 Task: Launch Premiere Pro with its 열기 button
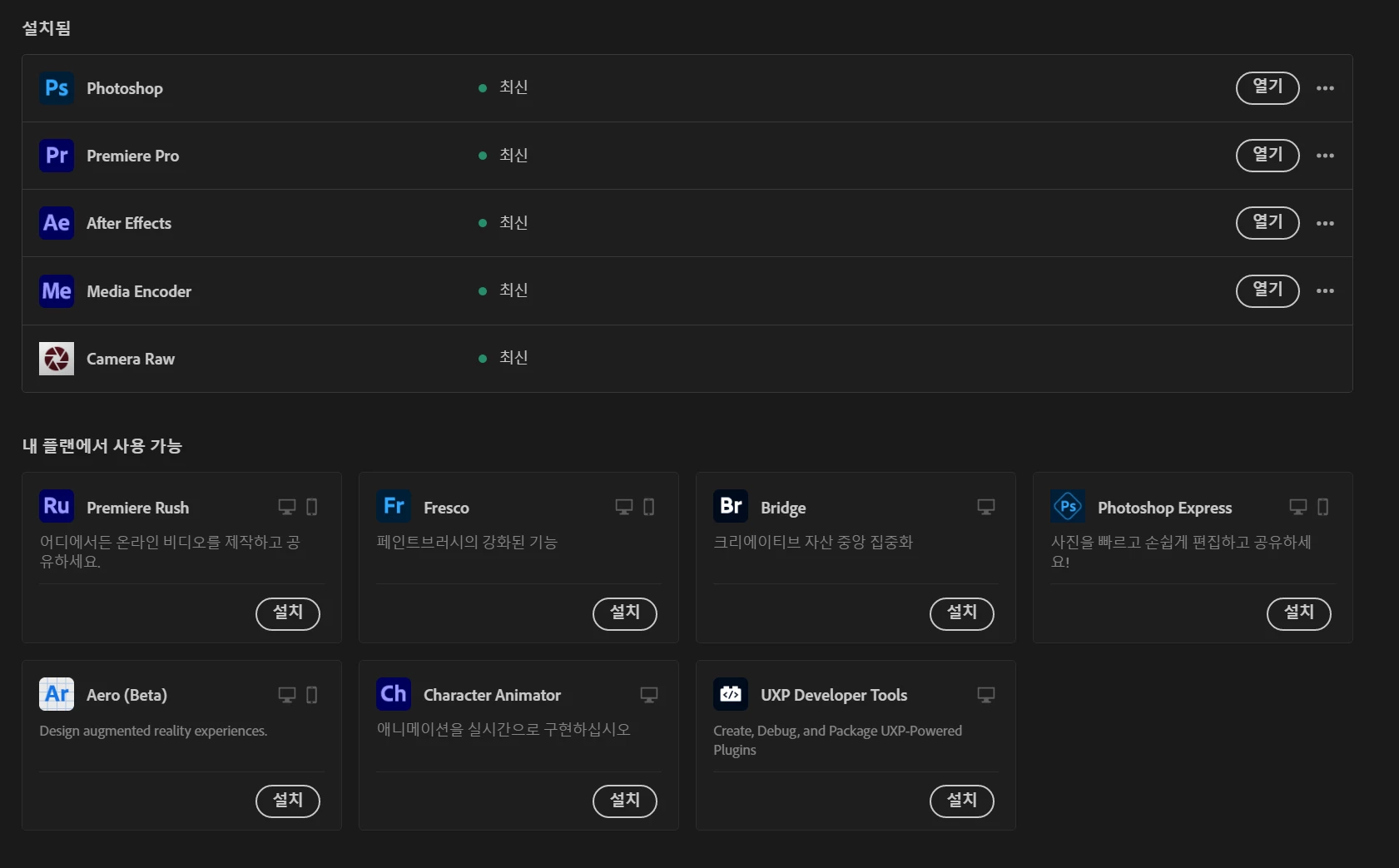tap(1268, 156)
